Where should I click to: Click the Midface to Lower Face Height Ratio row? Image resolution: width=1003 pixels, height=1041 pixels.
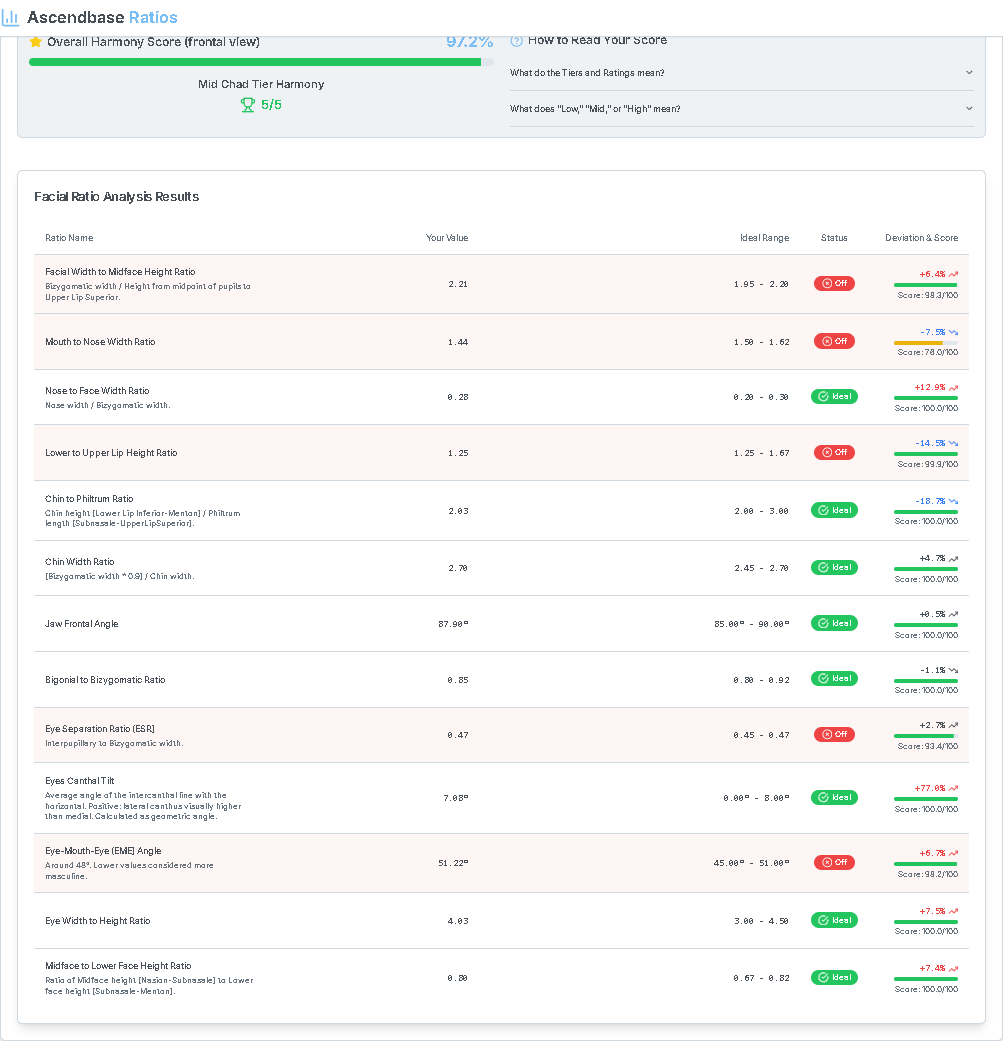tap(118, 966)
